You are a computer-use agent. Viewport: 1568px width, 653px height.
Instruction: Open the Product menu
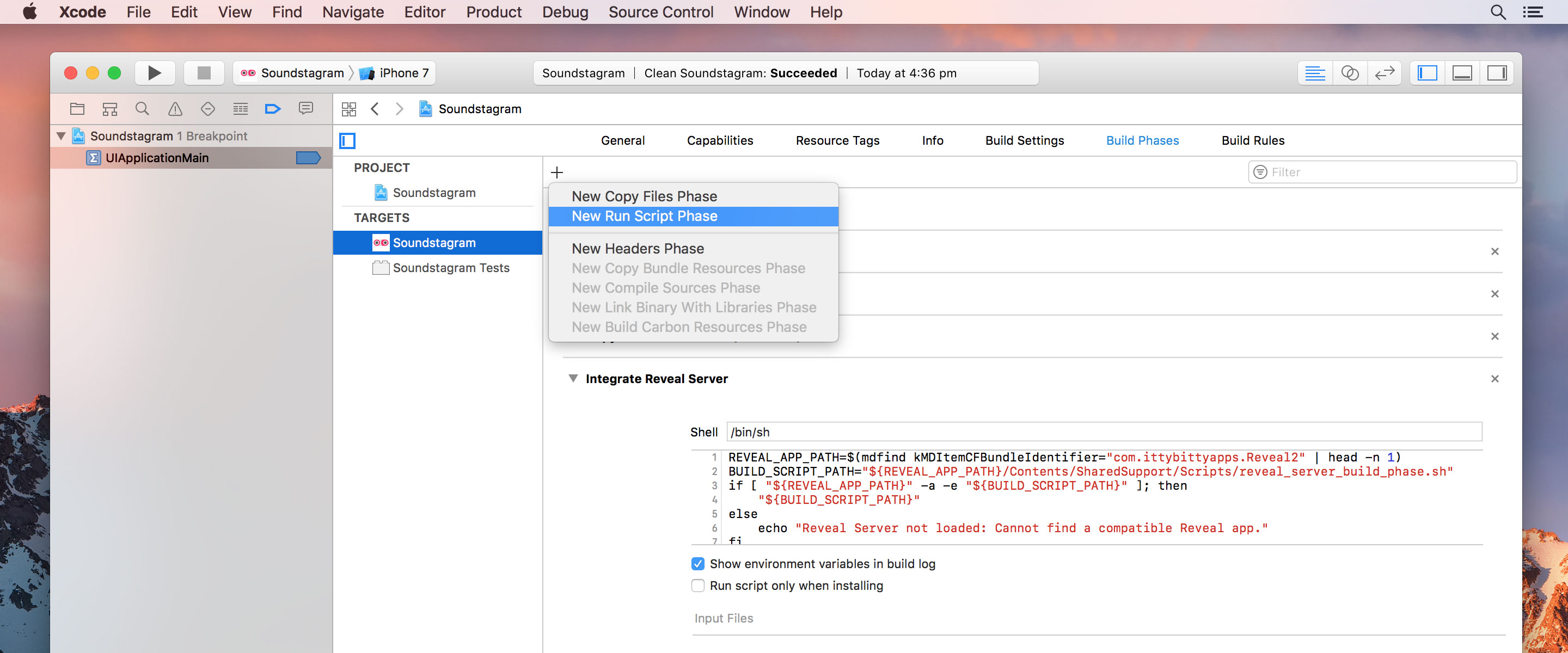[x=494, y=12]
